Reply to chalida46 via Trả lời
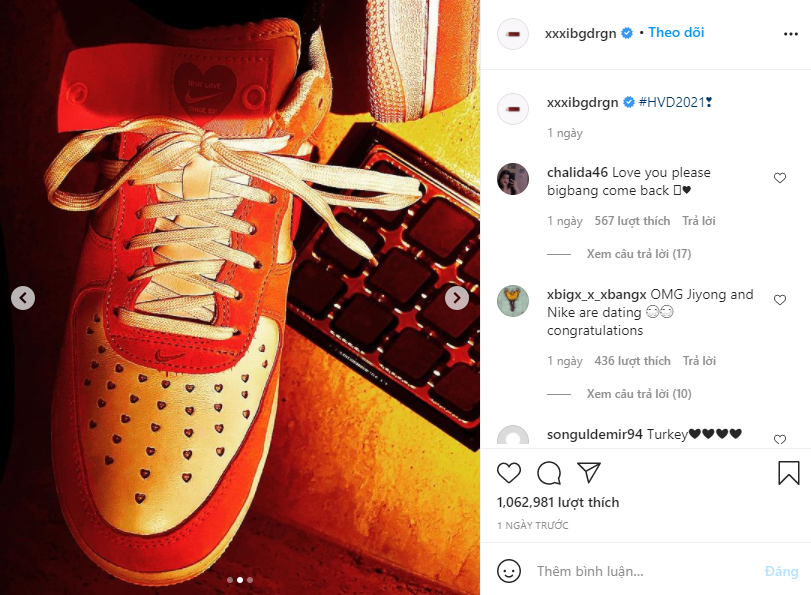 tap(698, 221)
